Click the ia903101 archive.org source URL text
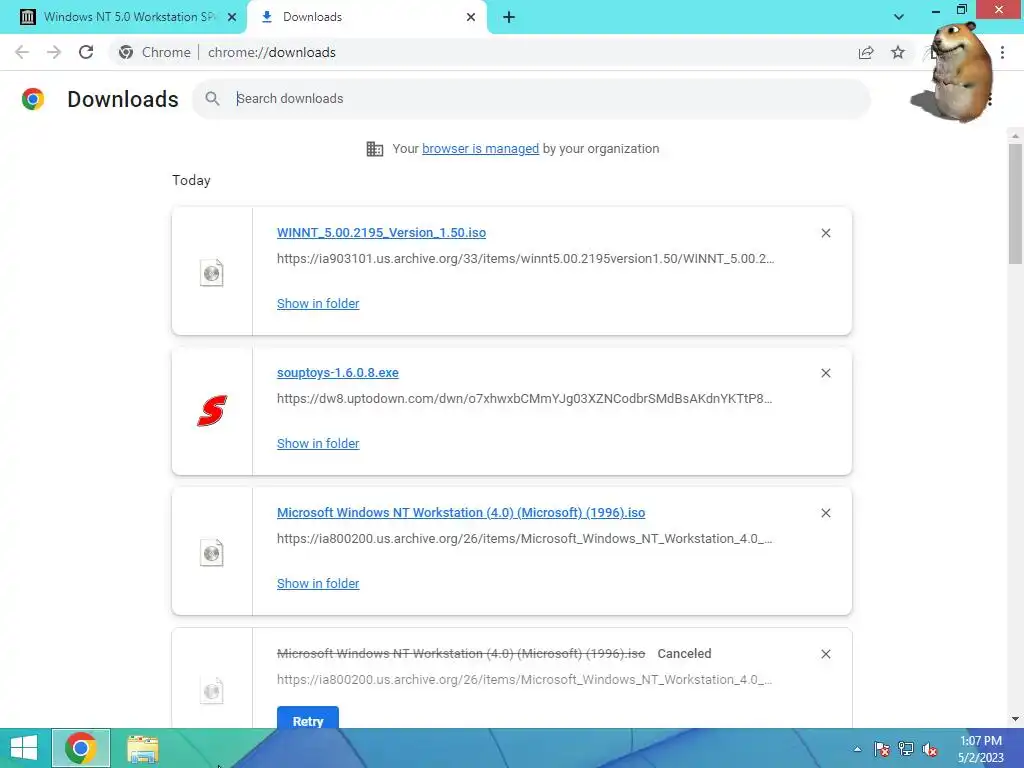1024x768 pixels. click(x=526, y=259)
